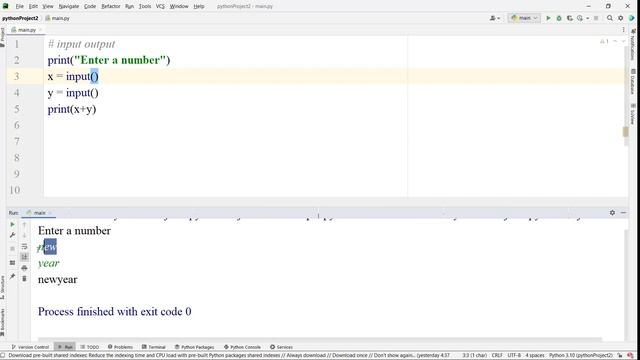The image size is (640, 360).
Task: Open the TODO tool window
Action: [90, 347]
